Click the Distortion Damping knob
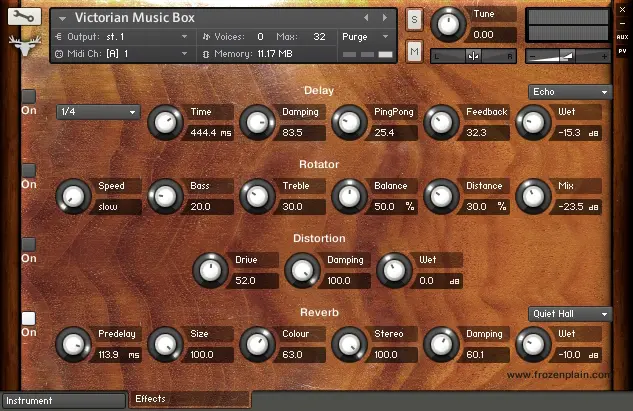The height and width of the screenshot is (411, 633). coord(302,271)
